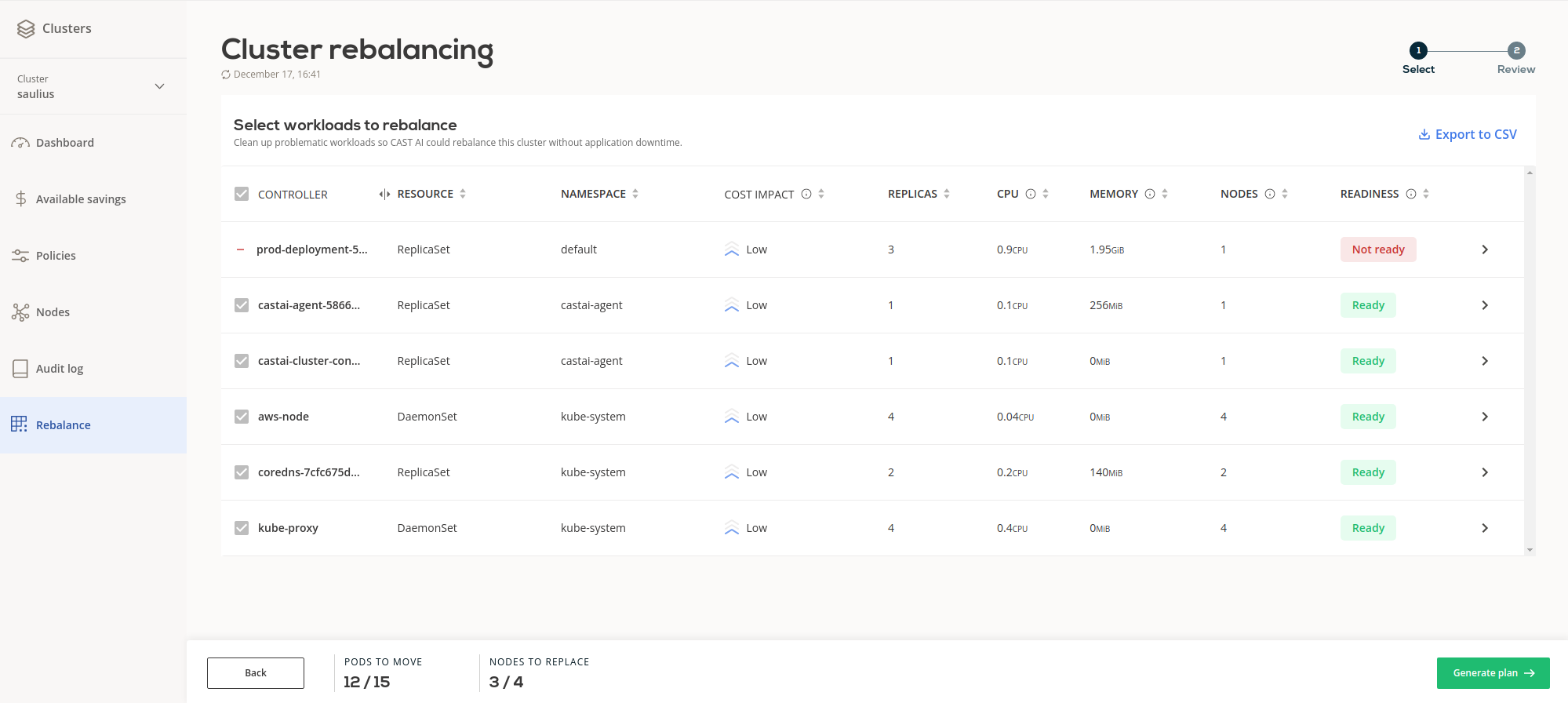This screenshot has width=1568, height=703.
Task: Uncheck the coredns-7cfc675d row checkbox
Action: [x=242, y=472]
